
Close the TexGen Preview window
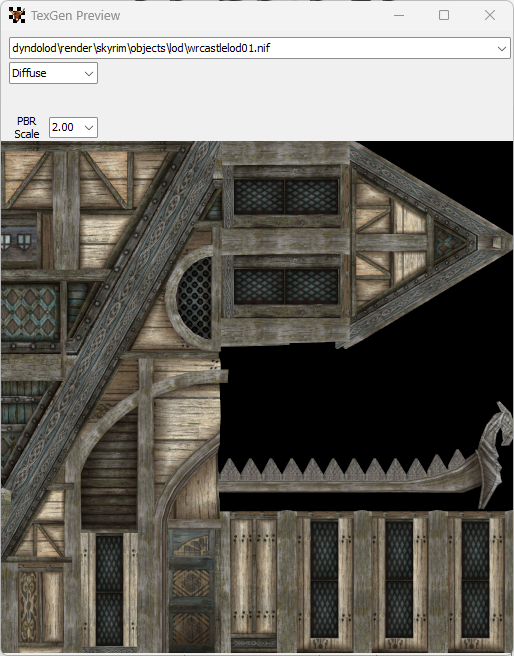click(490, 15)
